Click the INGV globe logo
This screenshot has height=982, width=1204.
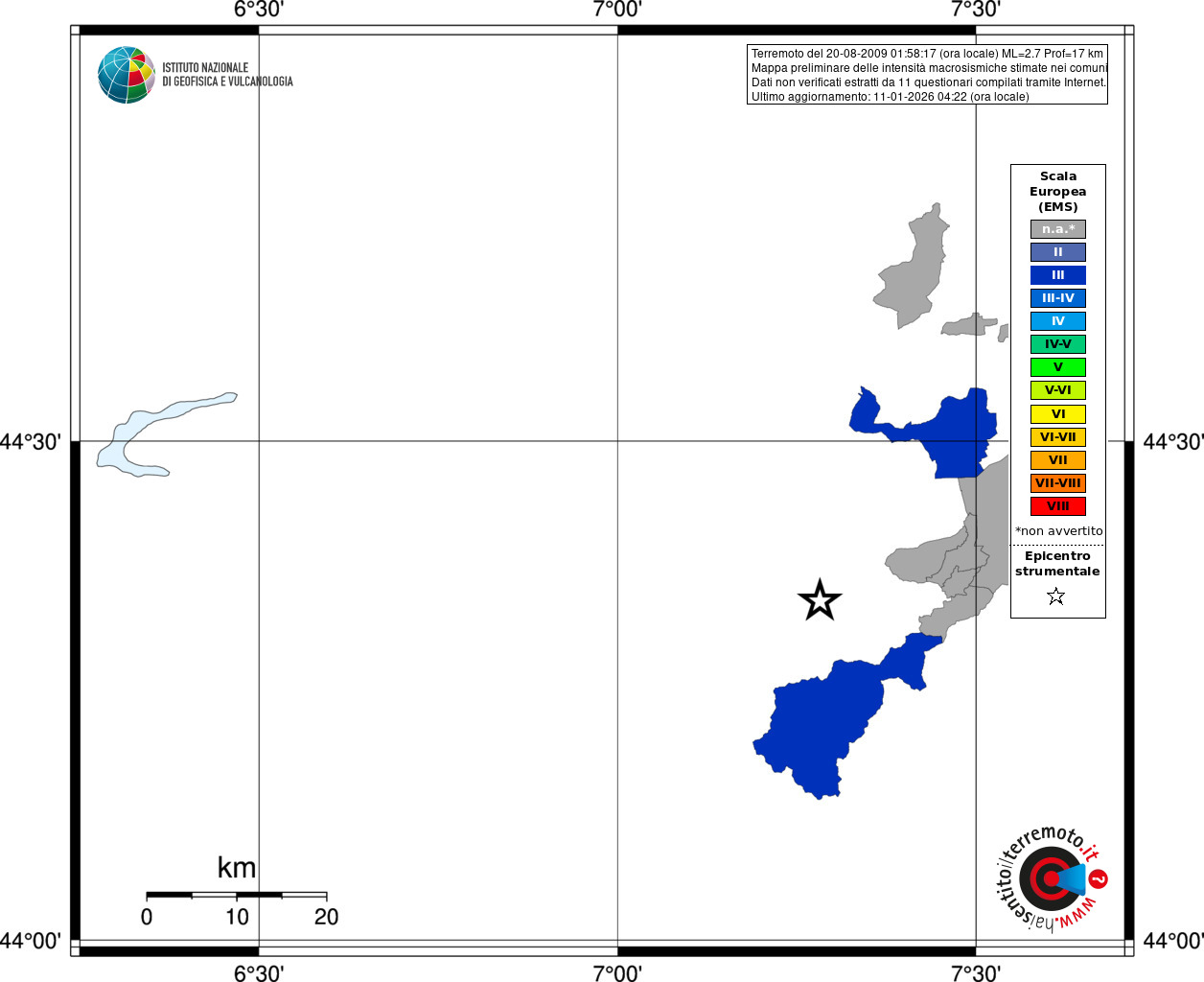click(127, 75)
